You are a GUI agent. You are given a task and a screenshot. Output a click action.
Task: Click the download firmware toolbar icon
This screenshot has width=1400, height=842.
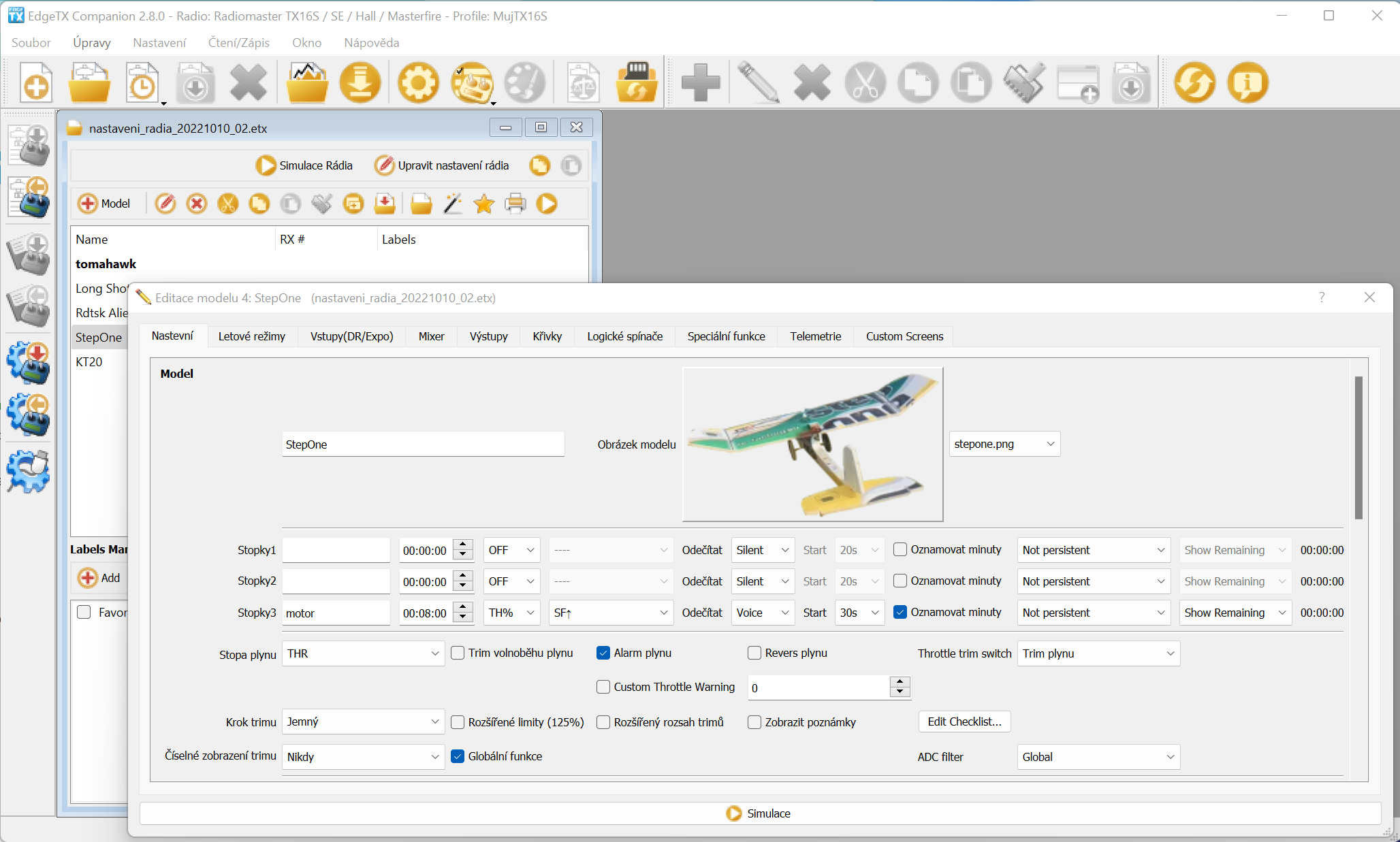(x=360, y=83)
